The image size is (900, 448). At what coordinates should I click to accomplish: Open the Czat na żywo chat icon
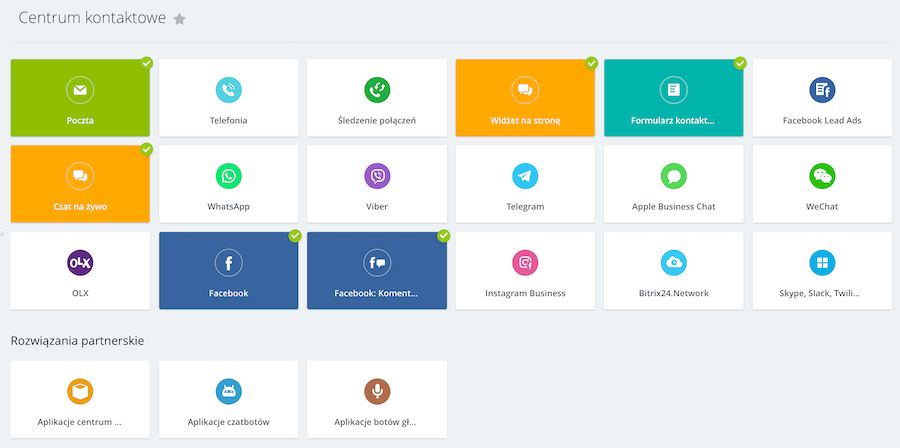tap(80, 176)
